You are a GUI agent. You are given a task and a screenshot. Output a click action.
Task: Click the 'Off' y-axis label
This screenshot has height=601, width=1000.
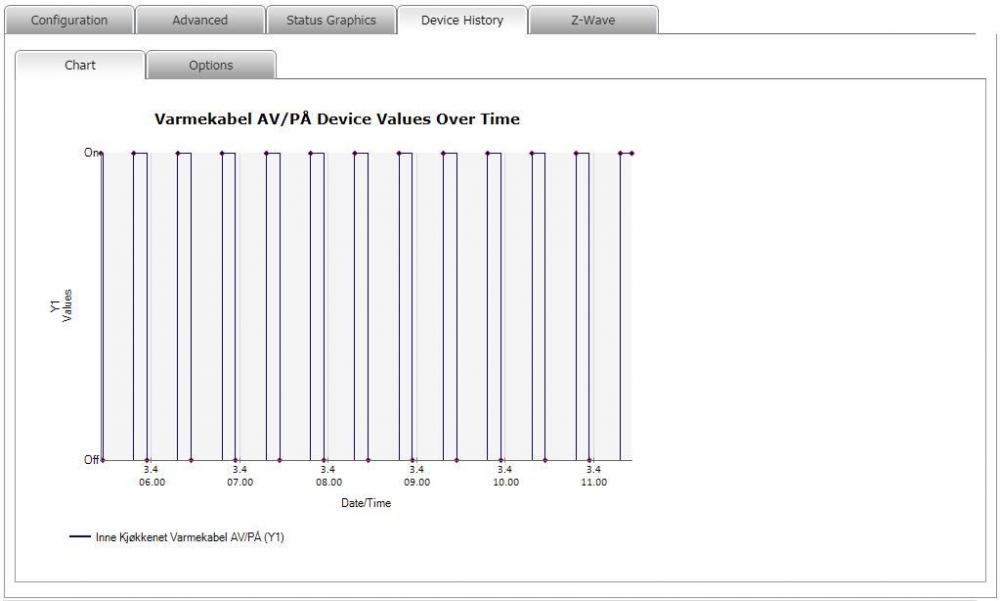tap(92, 459)
